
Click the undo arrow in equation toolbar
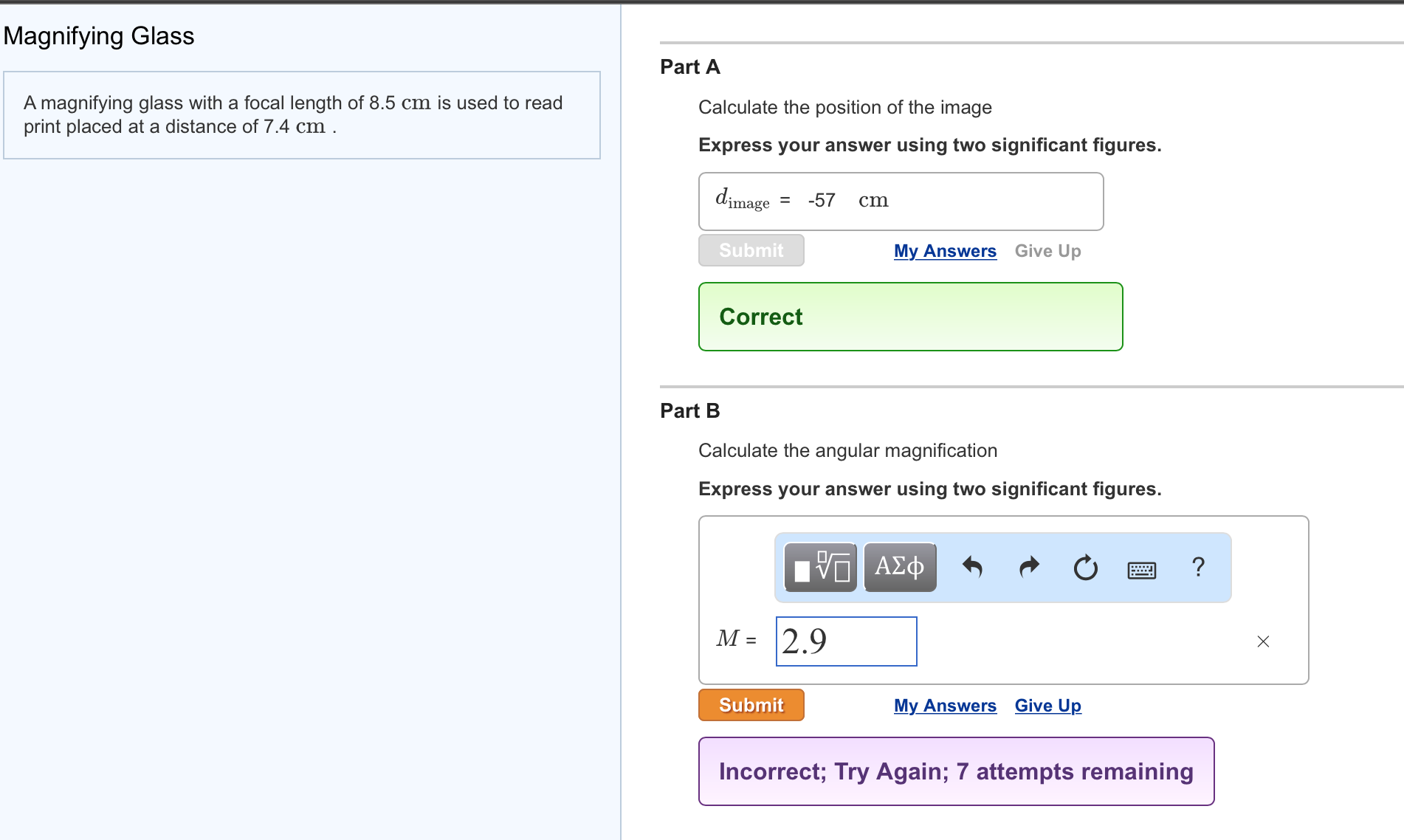pos(972,568)
